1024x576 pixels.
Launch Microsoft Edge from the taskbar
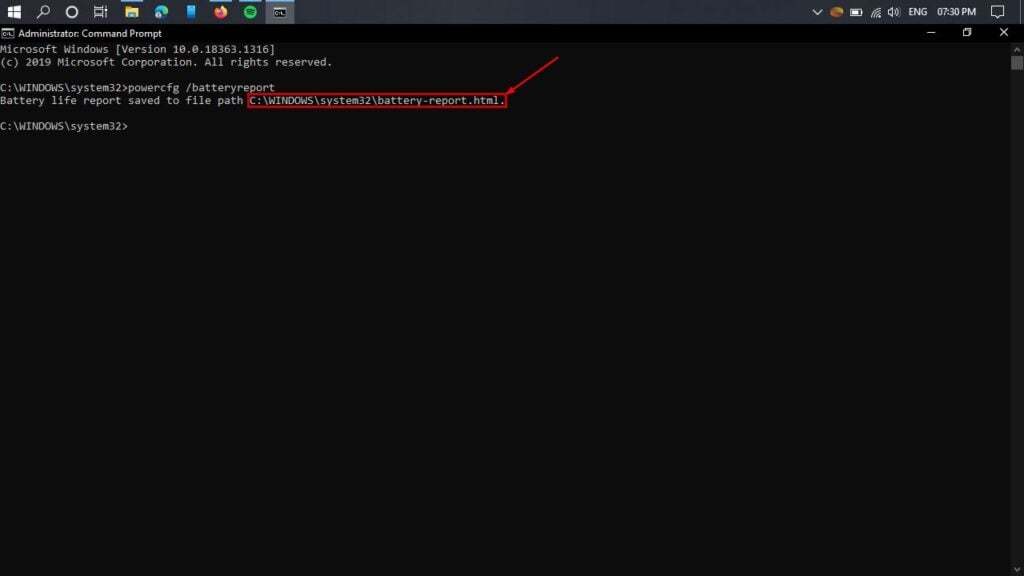161,12
